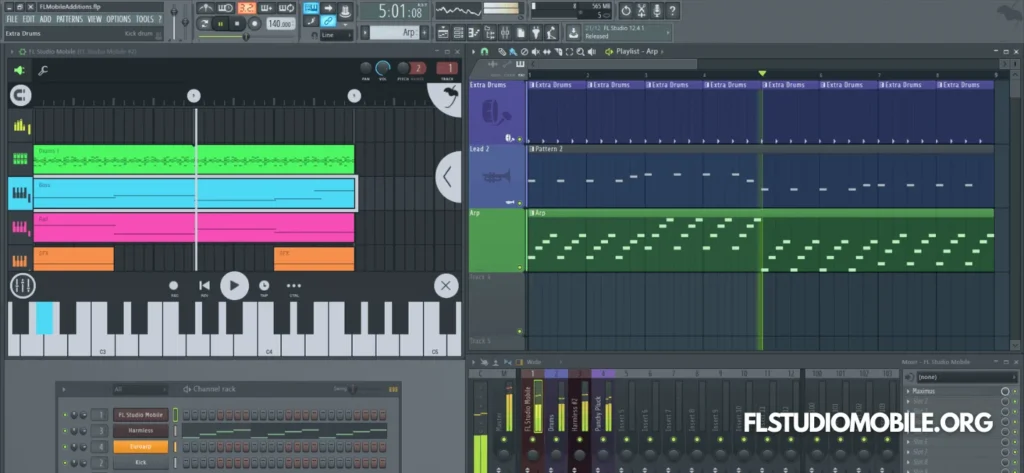
Task: Open audio recording microphone icon
Action: 656,10
